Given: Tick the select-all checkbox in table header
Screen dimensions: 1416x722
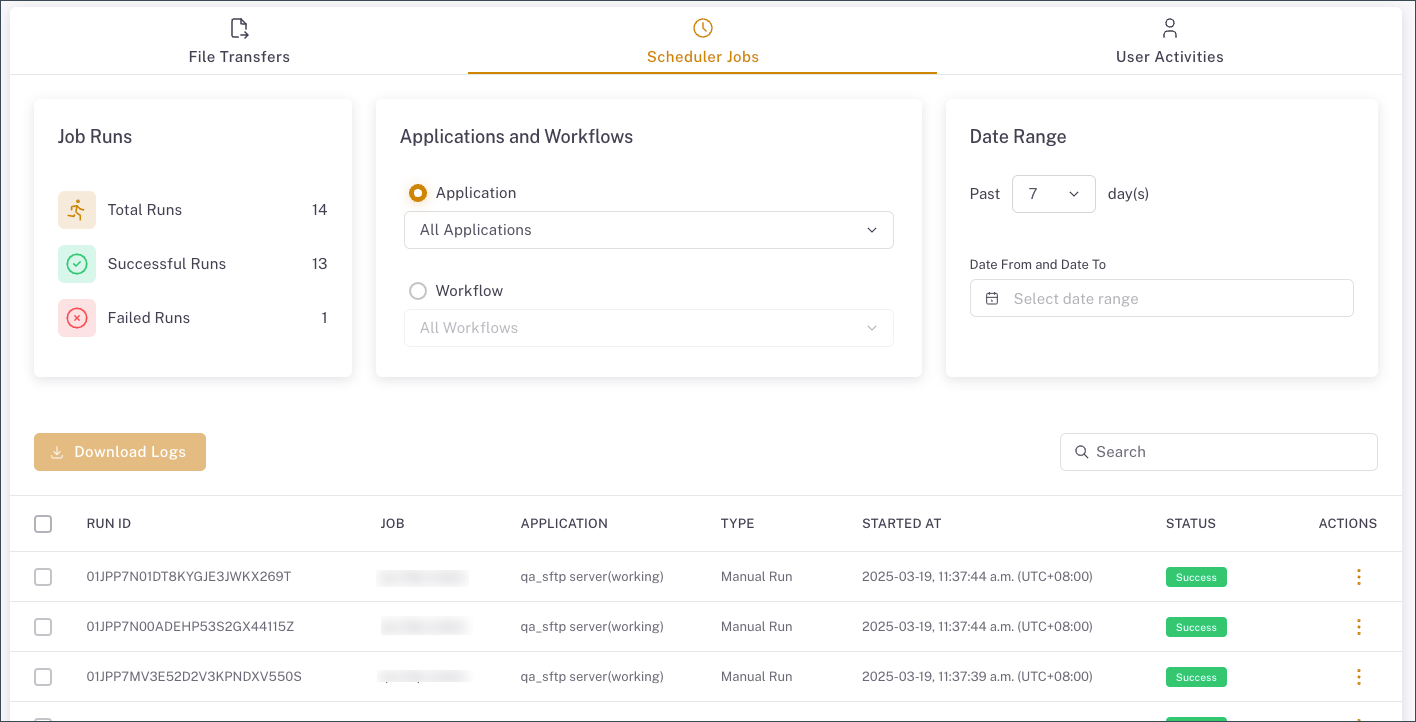Looking at the screenshot, I should click(43, 524).
